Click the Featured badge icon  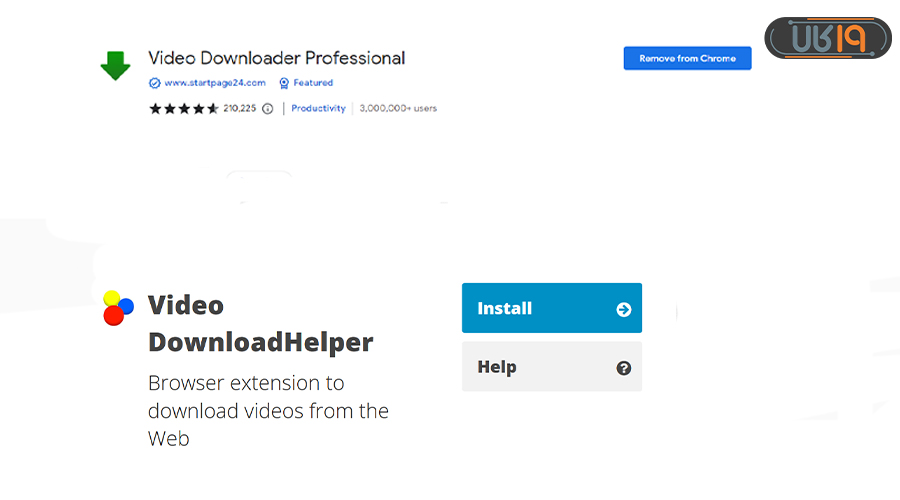pos(284,83)
